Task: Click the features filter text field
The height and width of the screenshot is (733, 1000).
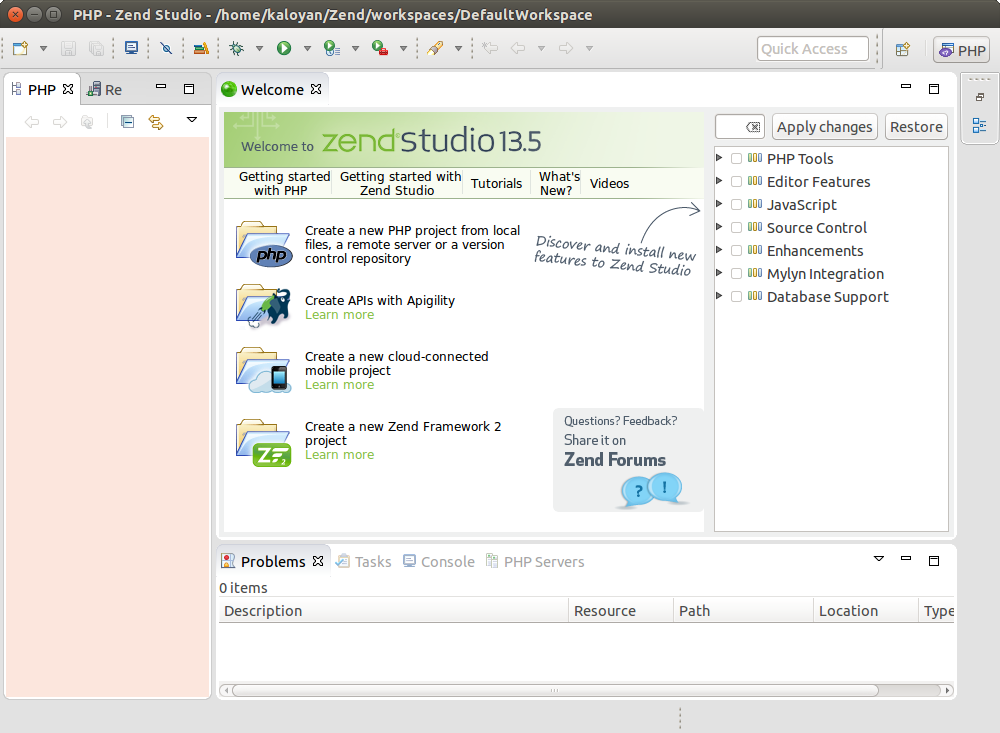Action: tap(739, 127)
